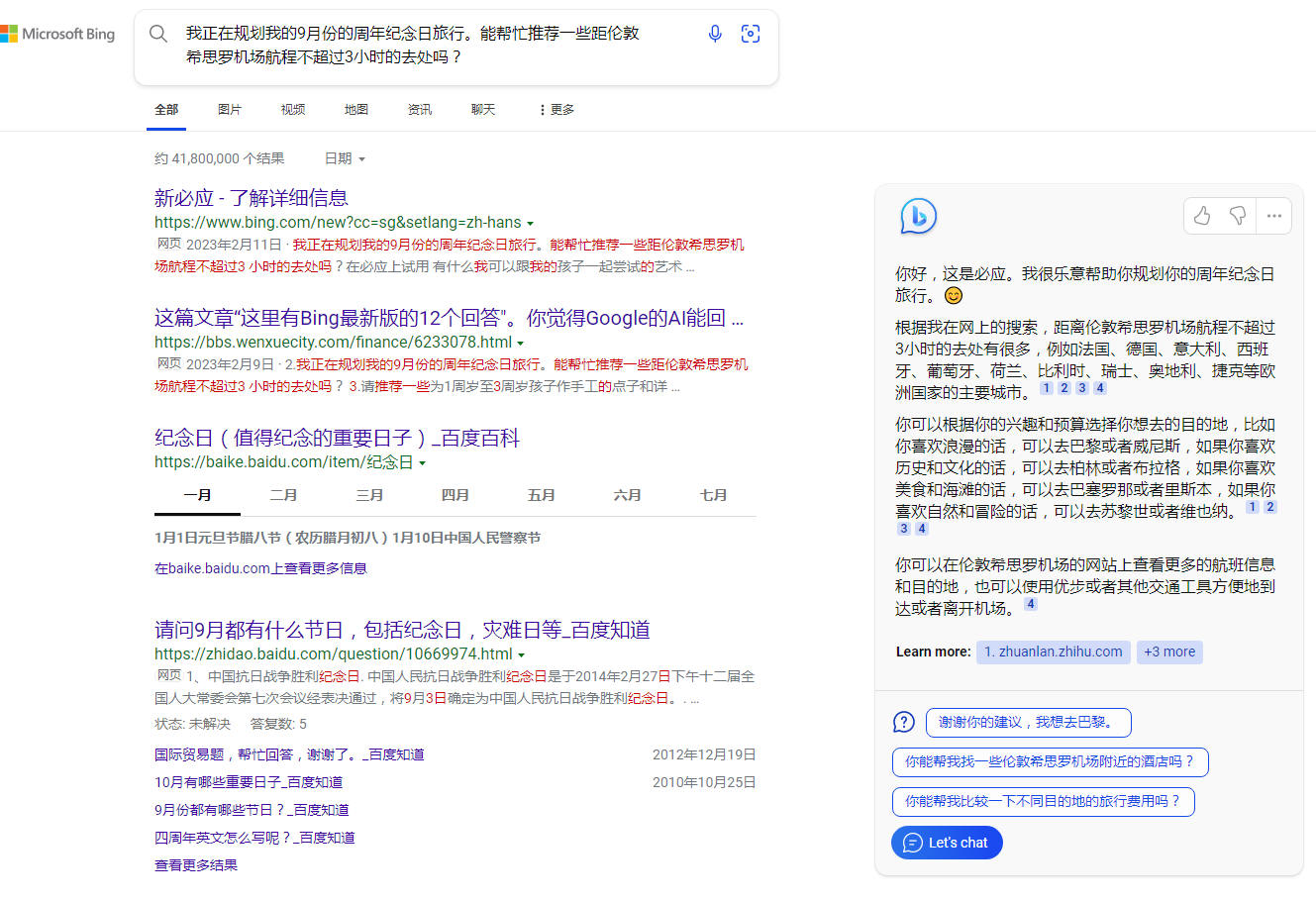Expand the 日期 filter dropdown

click(x=345, y=158)
